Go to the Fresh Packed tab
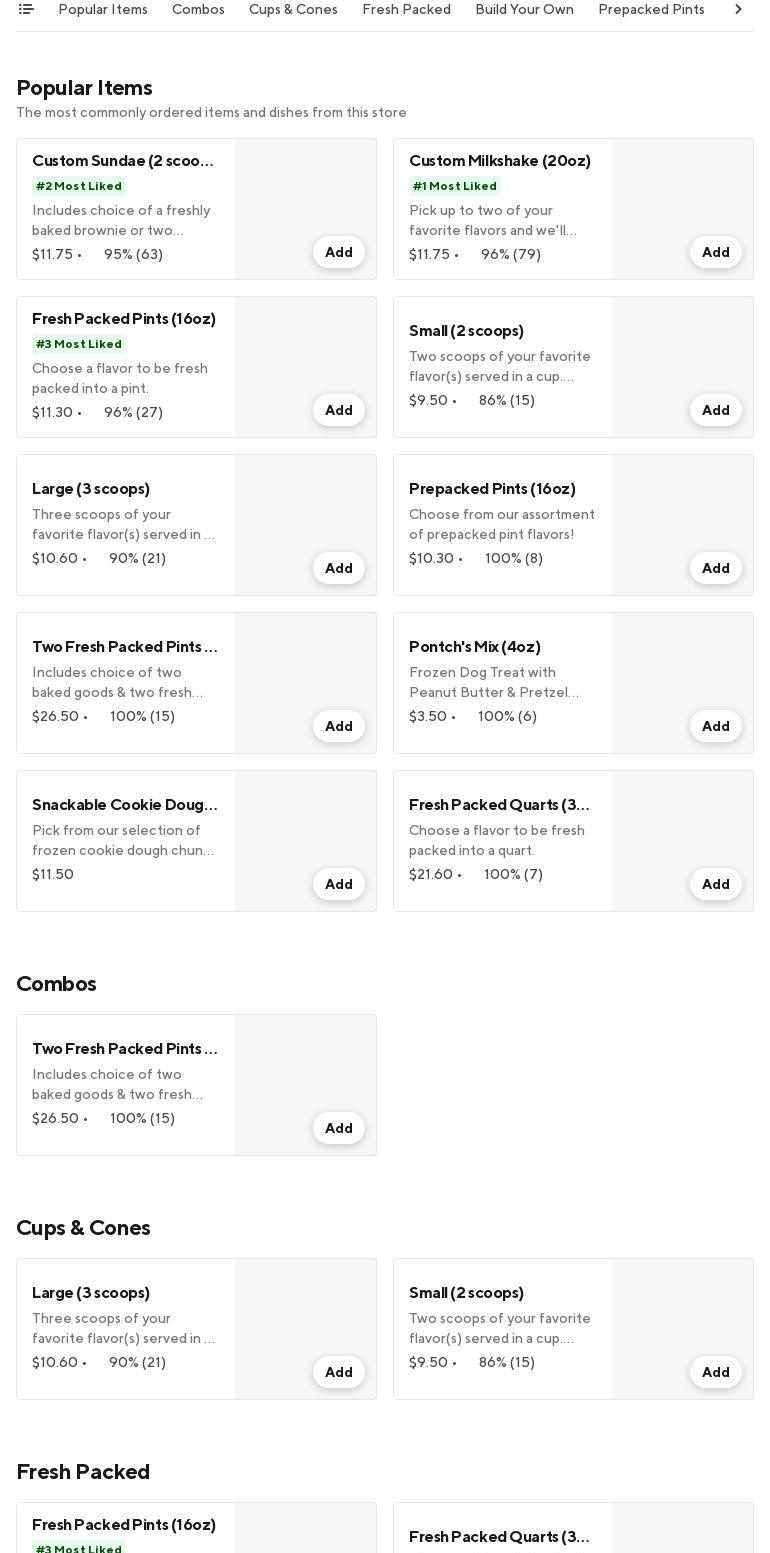Viewport: 770px width, 1553px height. [406, 9]
